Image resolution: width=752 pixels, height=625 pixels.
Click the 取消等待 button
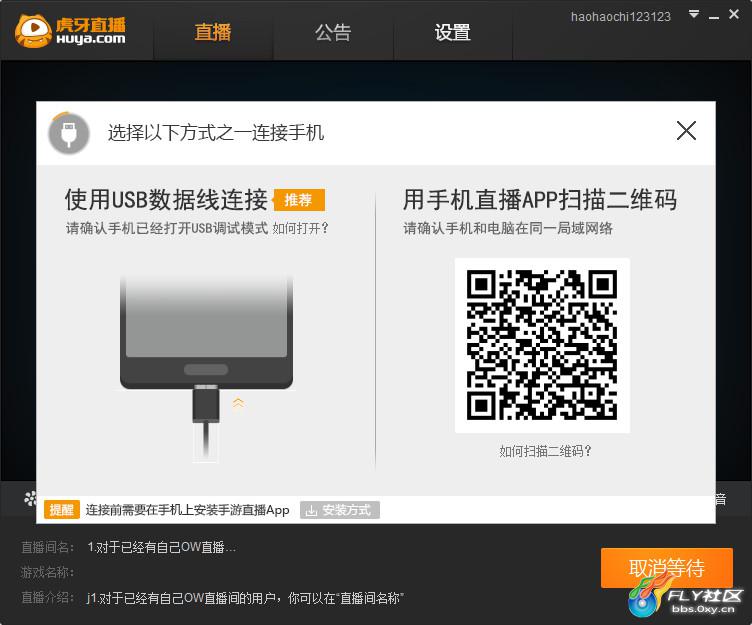667,568
